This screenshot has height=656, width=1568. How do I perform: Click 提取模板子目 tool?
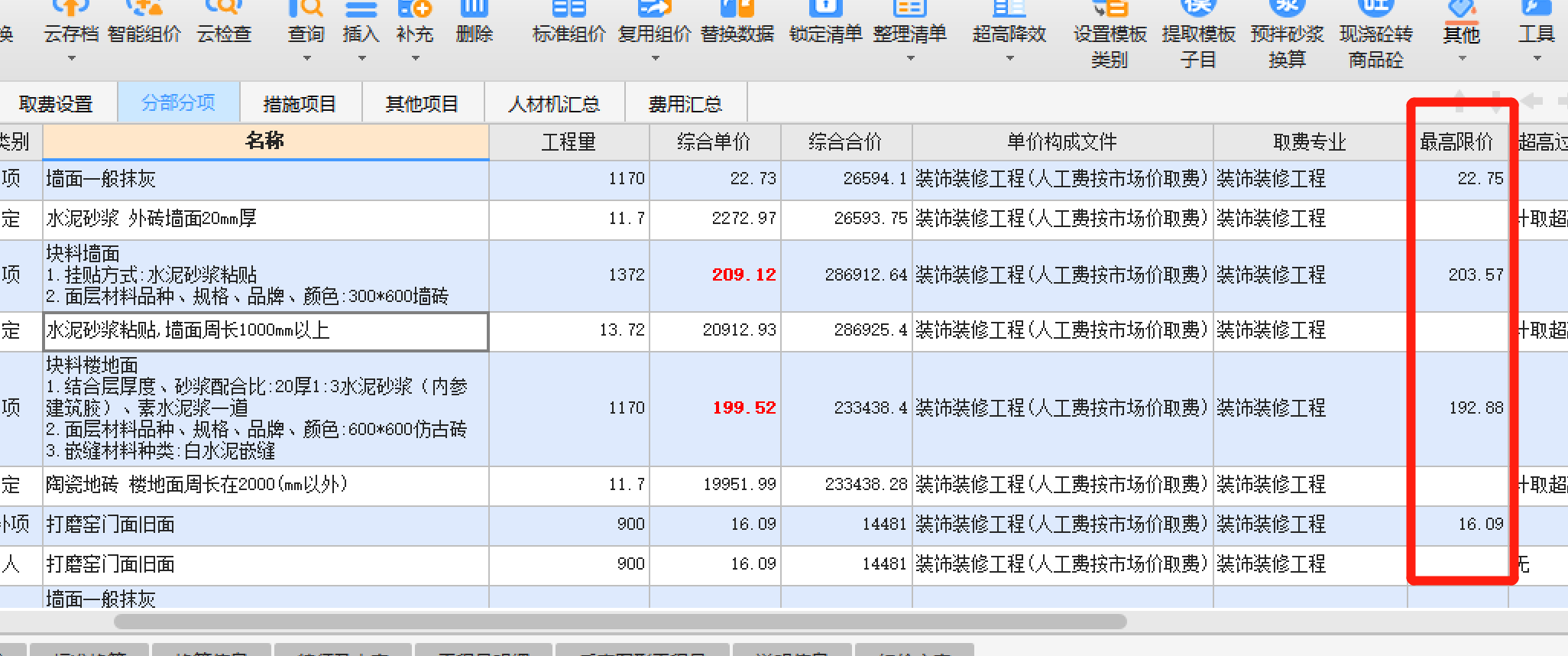(x=1198, y=34)
